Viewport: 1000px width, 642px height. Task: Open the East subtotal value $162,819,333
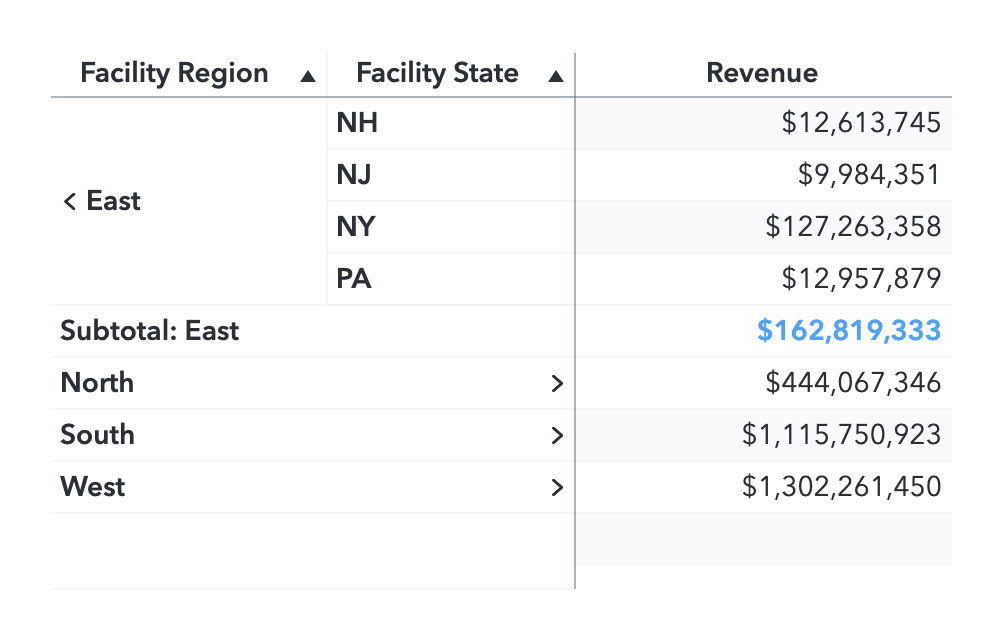848,331
